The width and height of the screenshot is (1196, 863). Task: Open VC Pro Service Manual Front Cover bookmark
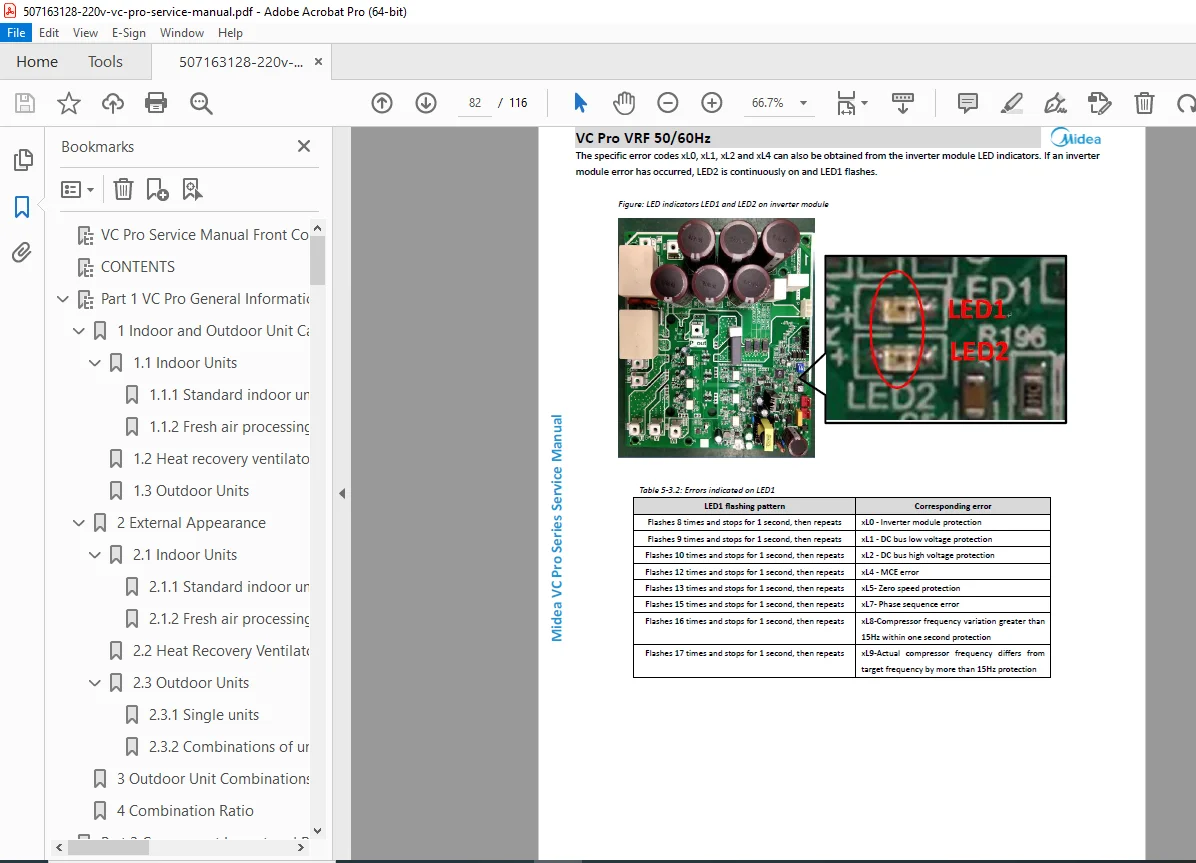(204, 235)
